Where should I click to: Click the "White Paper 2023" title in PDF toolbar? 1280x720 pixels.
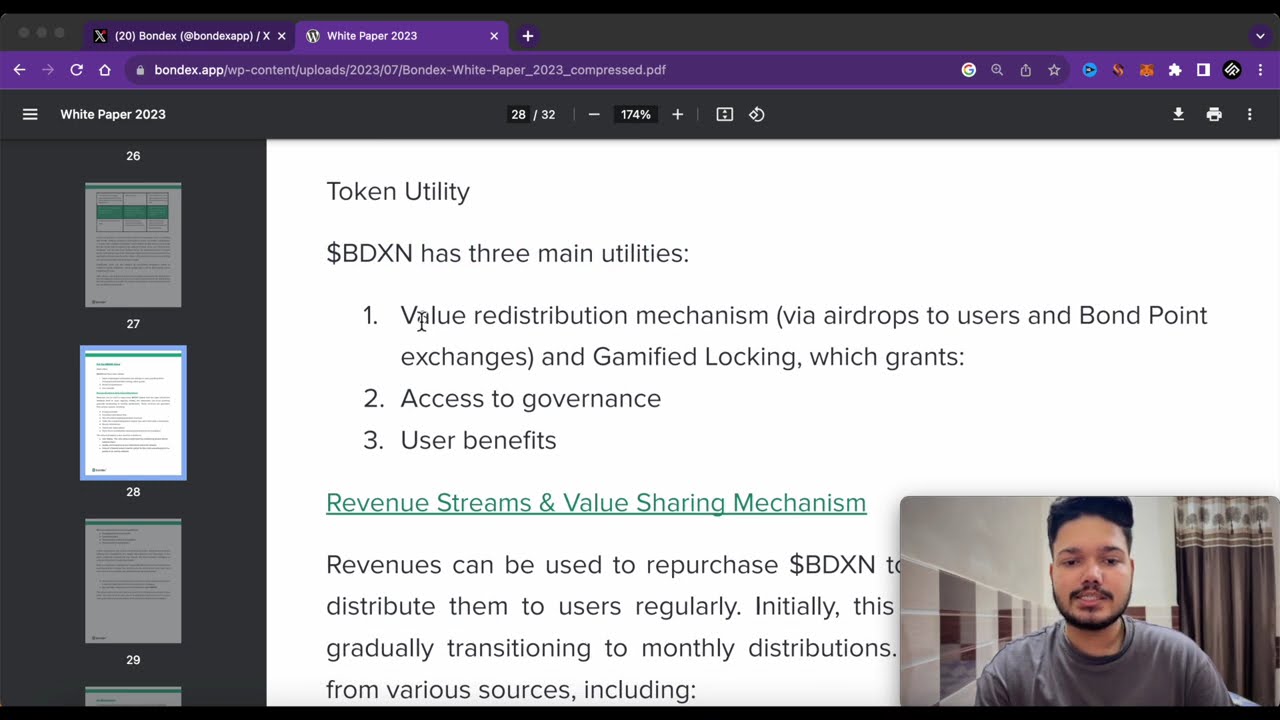[113, 114]
